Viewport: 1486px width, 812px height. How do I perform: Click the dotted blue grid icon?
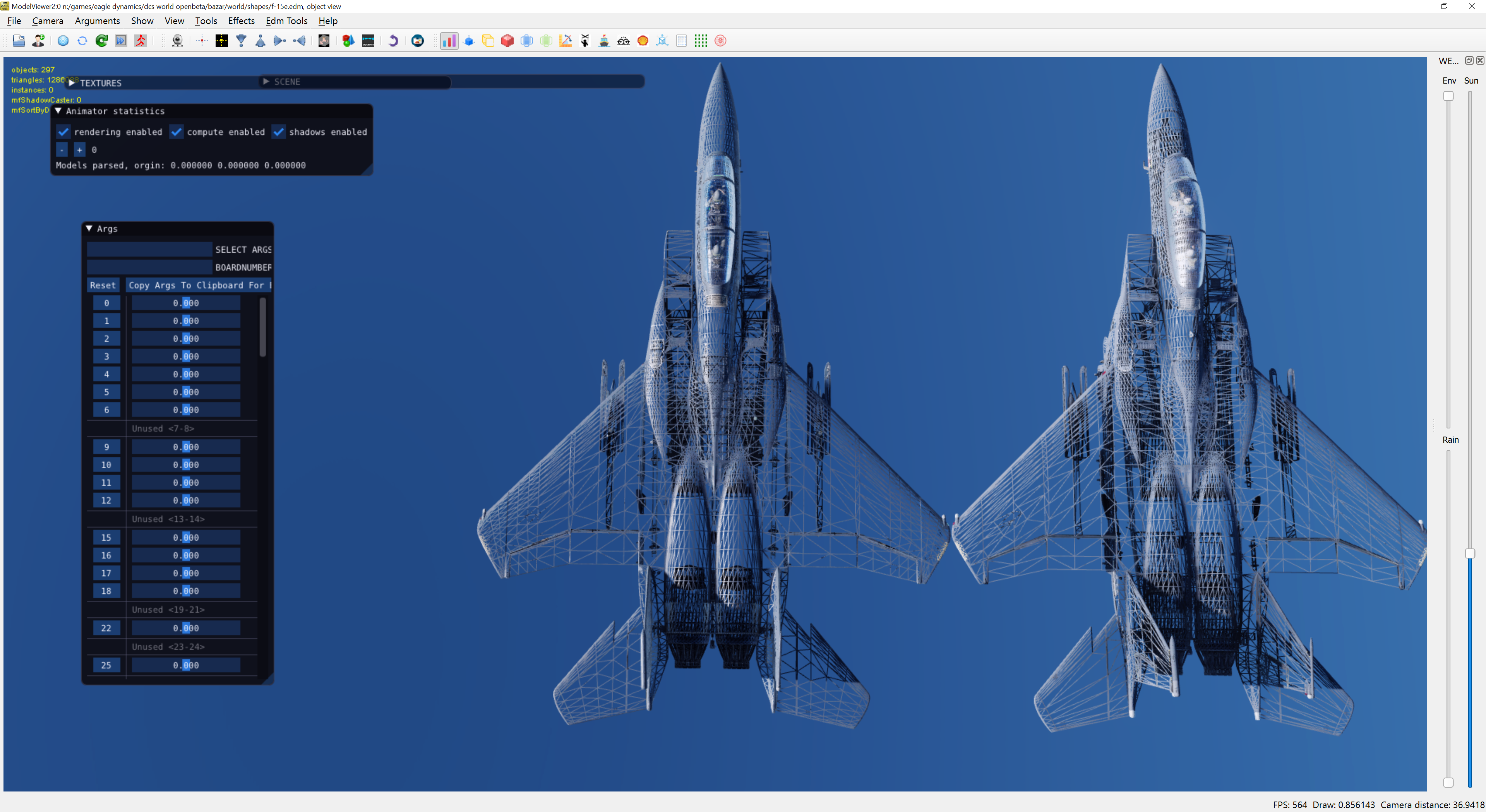pyautogui.click(x=682, y=41)
